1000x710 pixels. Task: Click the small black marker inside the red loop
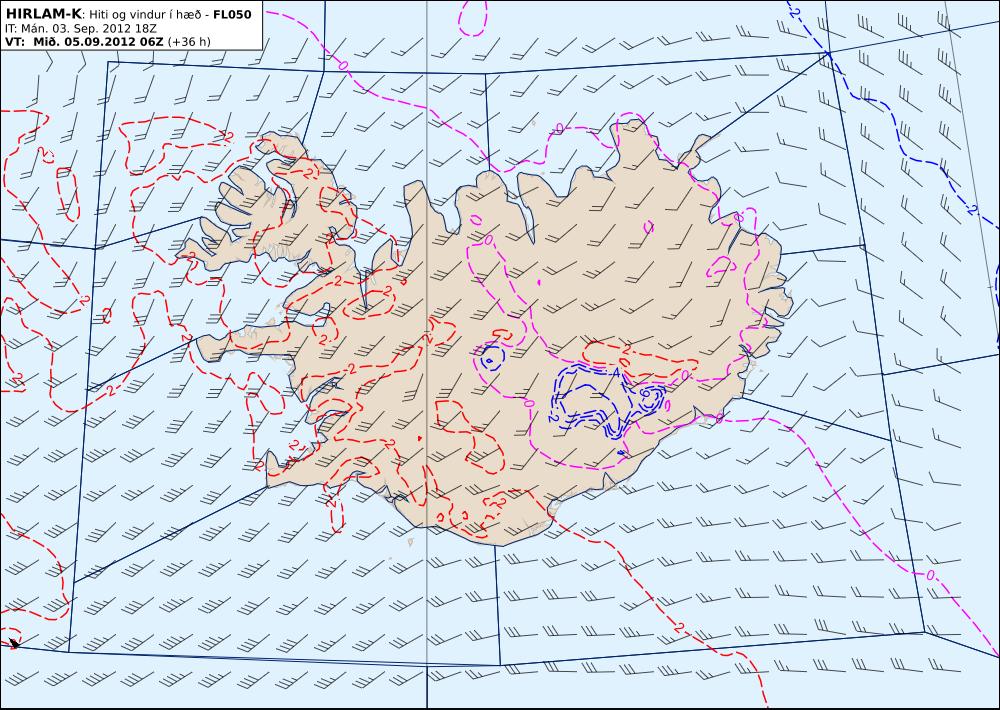click(14, 643)
